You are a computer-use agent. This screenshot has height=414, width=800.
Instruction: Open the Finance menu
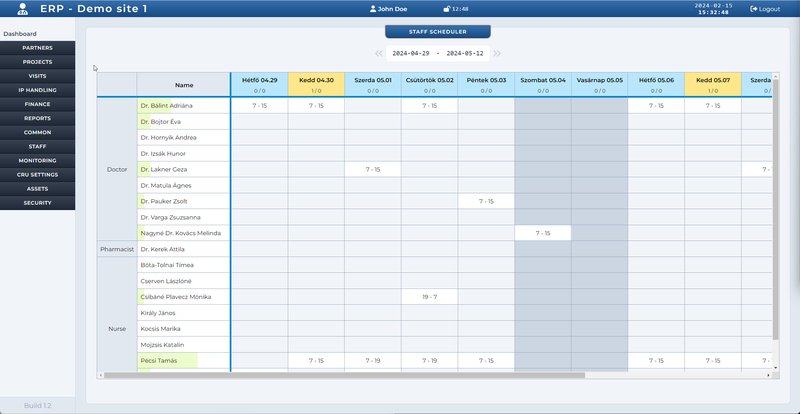37,104
